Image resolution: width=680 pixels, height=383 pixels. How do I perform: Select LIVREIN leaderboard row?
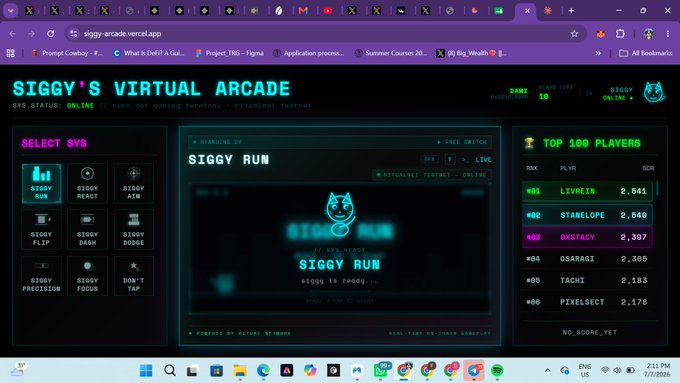[x=587, y=191]
